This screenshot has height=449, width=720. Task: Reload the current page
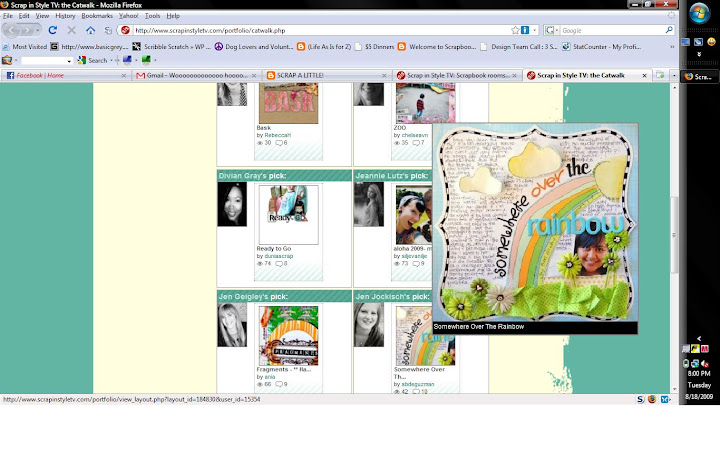pos(53,30)
